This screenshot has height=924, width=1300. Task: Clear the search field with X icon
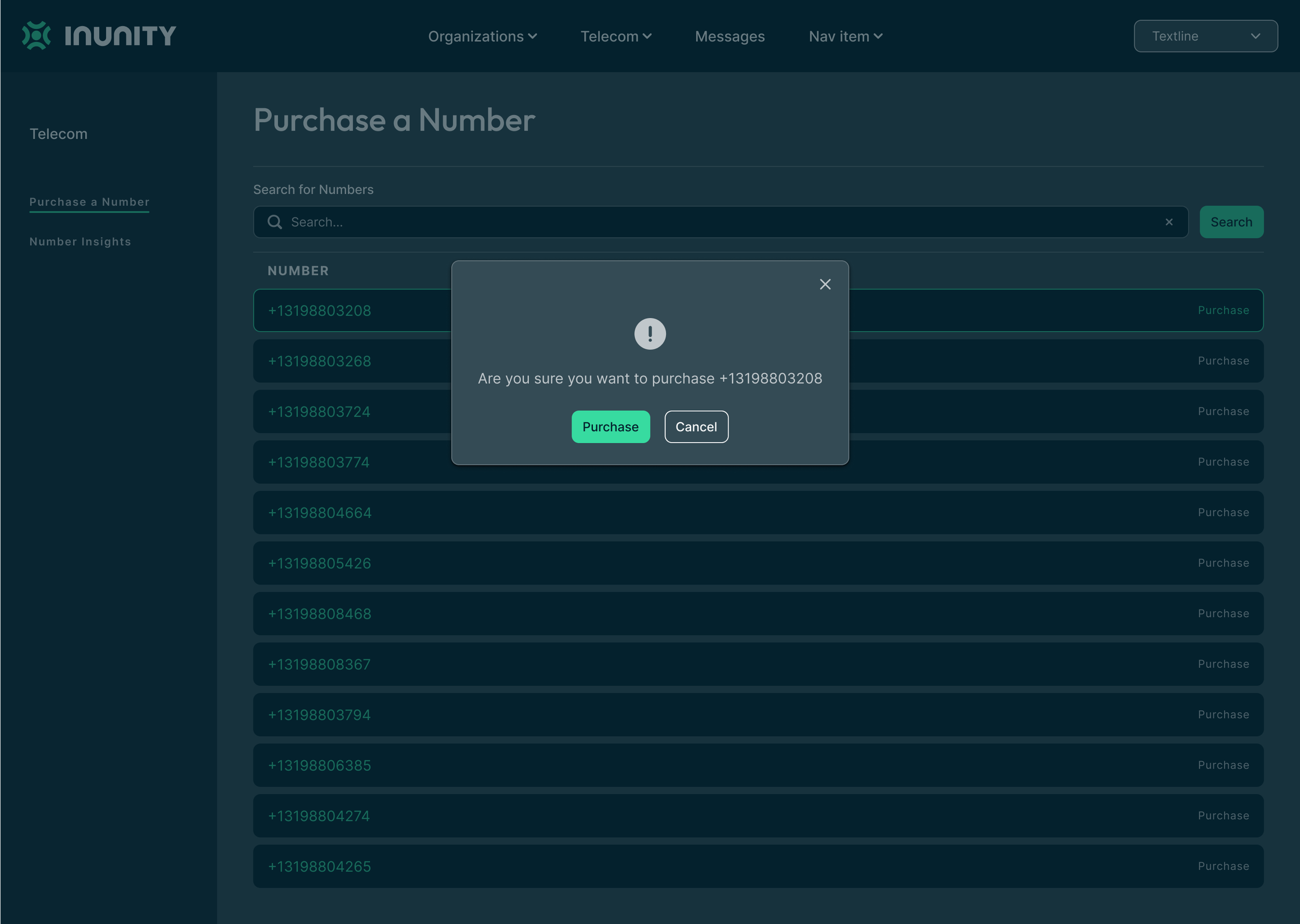pyautogui.click(x=1168, y=222)
